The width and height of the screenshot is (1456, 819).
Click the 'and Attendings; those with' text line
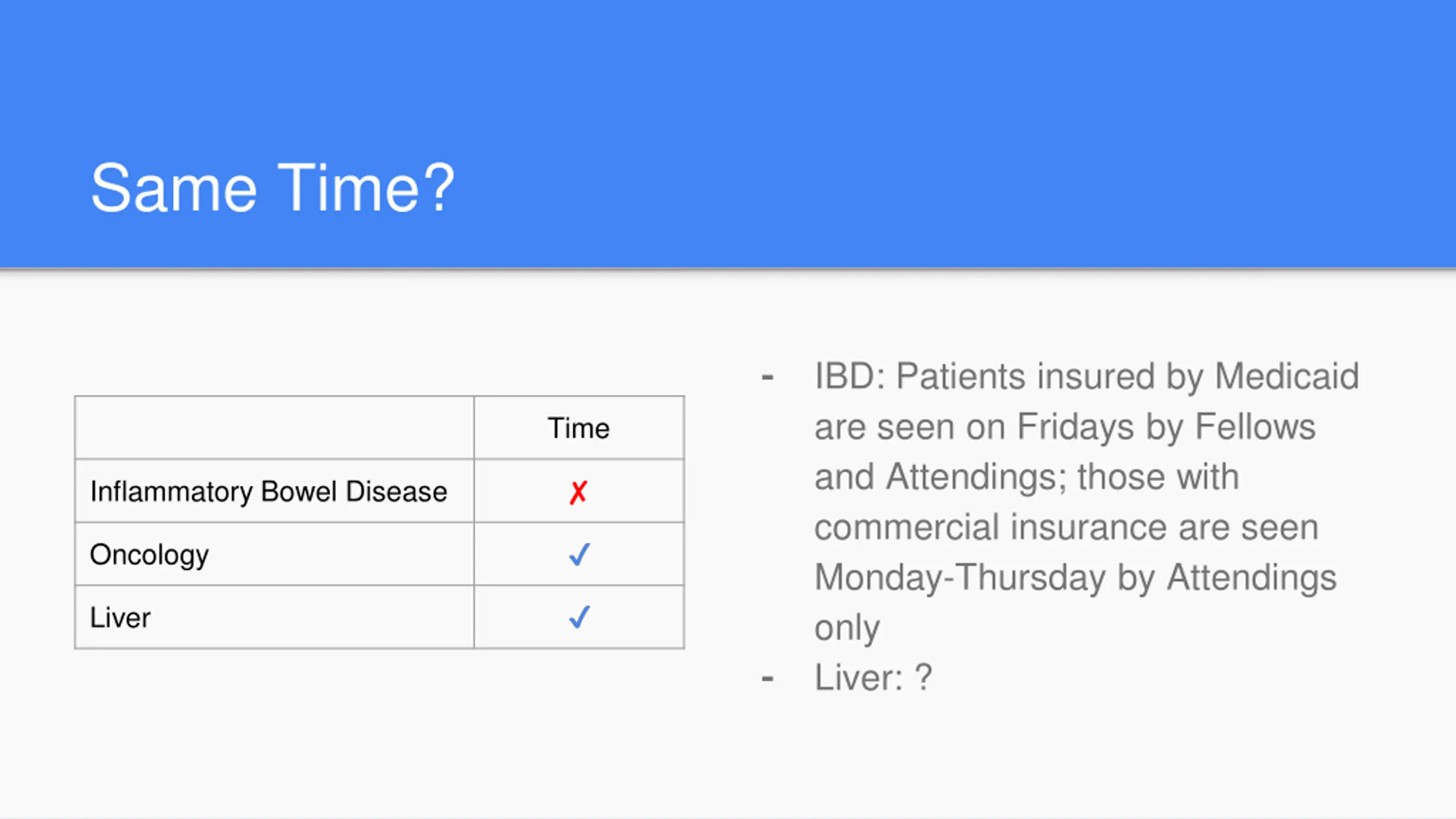[1027, 477]
